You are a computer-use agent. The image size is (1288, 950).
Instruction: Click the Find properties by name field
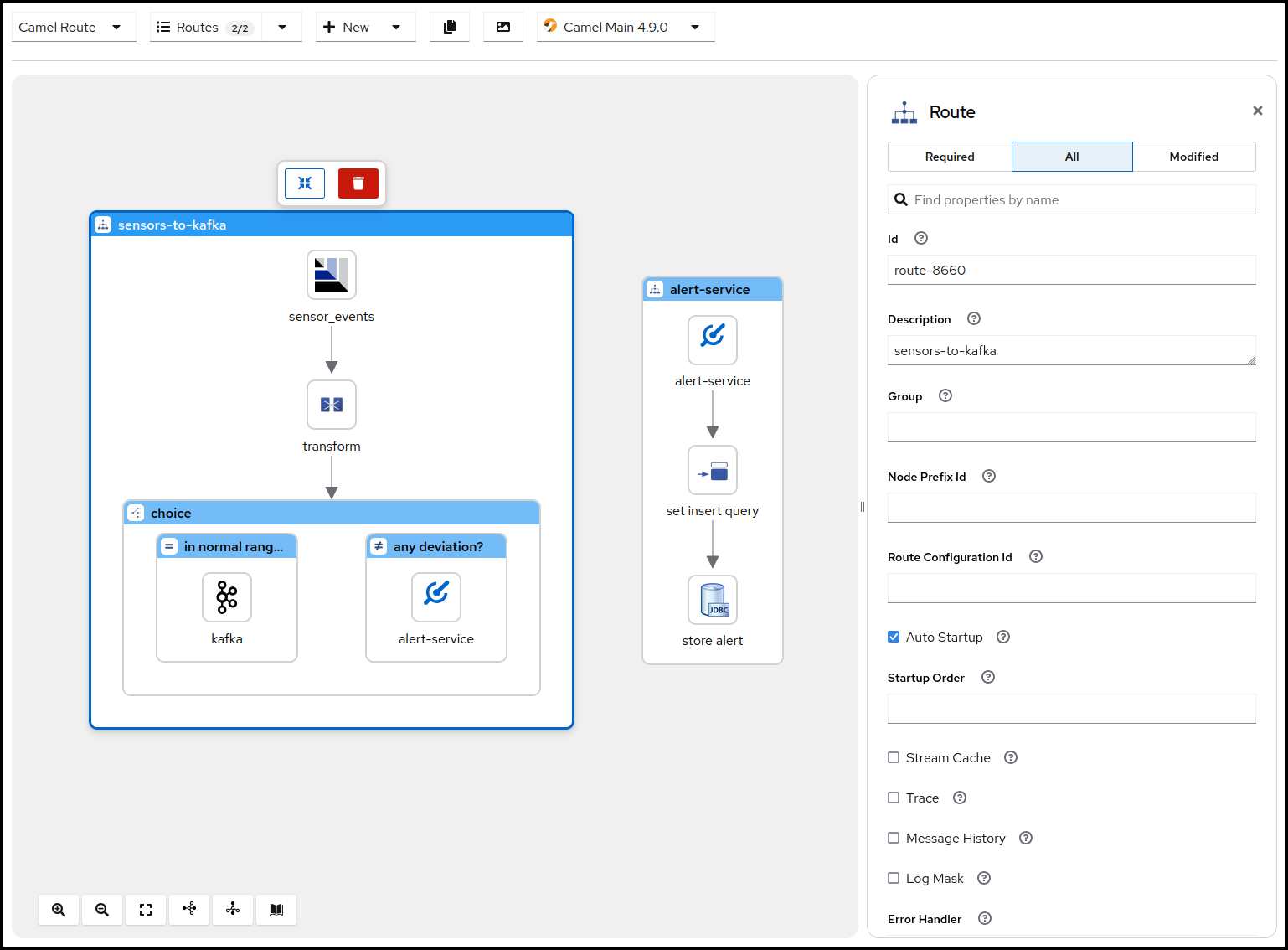point(1080,199)
